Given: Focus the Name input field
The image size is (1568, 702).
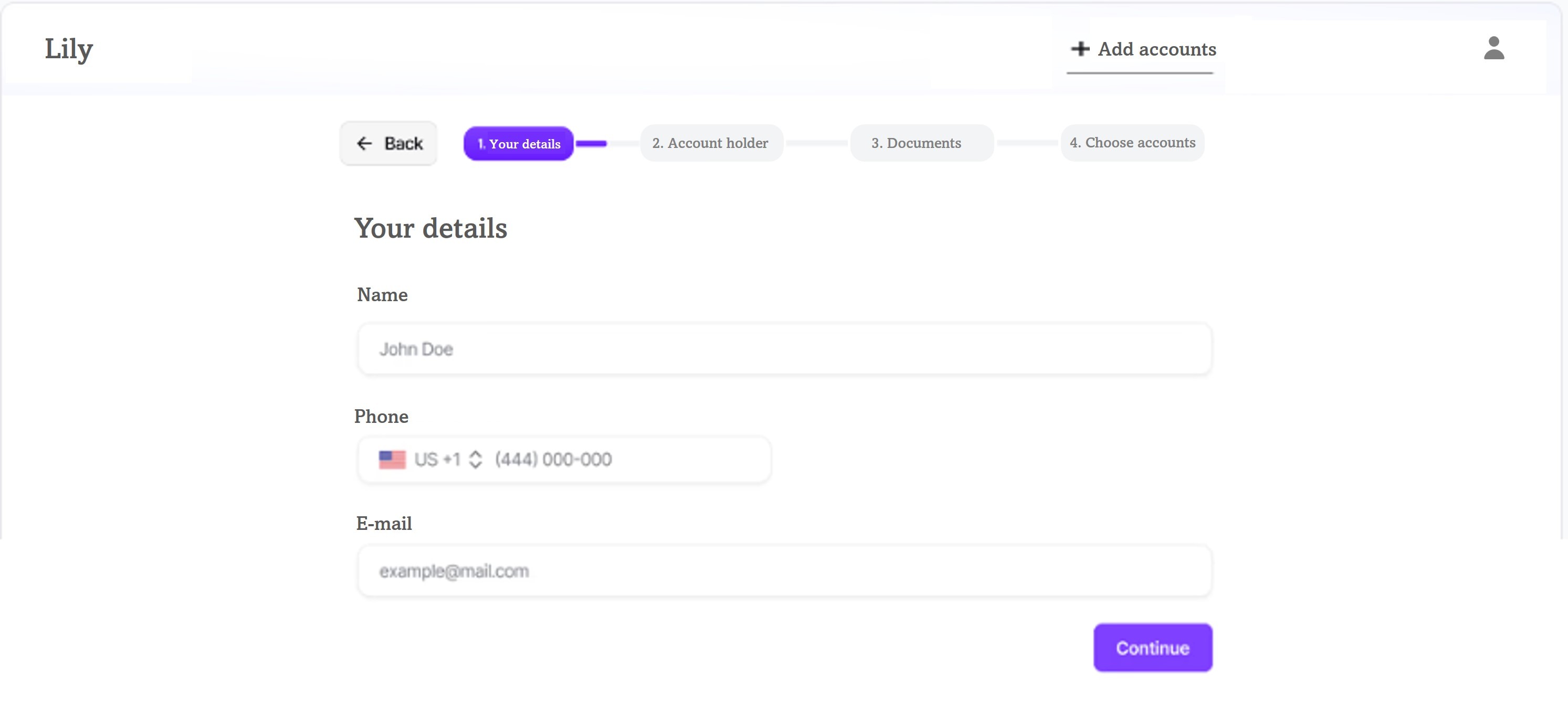Looking at the screenshot, I should tap(784, 348).
